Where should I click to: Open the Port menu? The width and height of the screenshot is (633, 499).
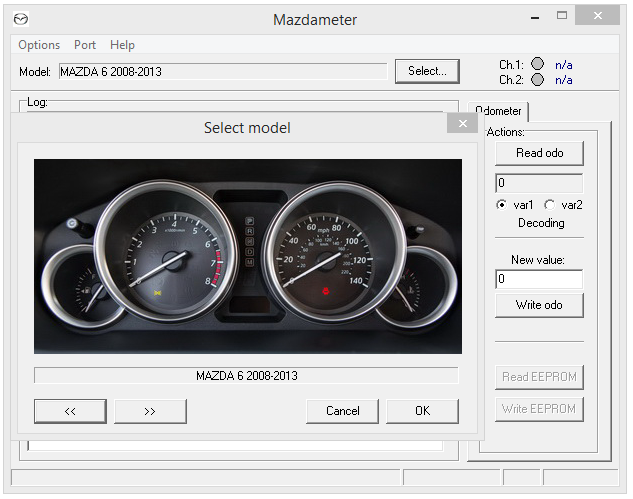(85, 45)
